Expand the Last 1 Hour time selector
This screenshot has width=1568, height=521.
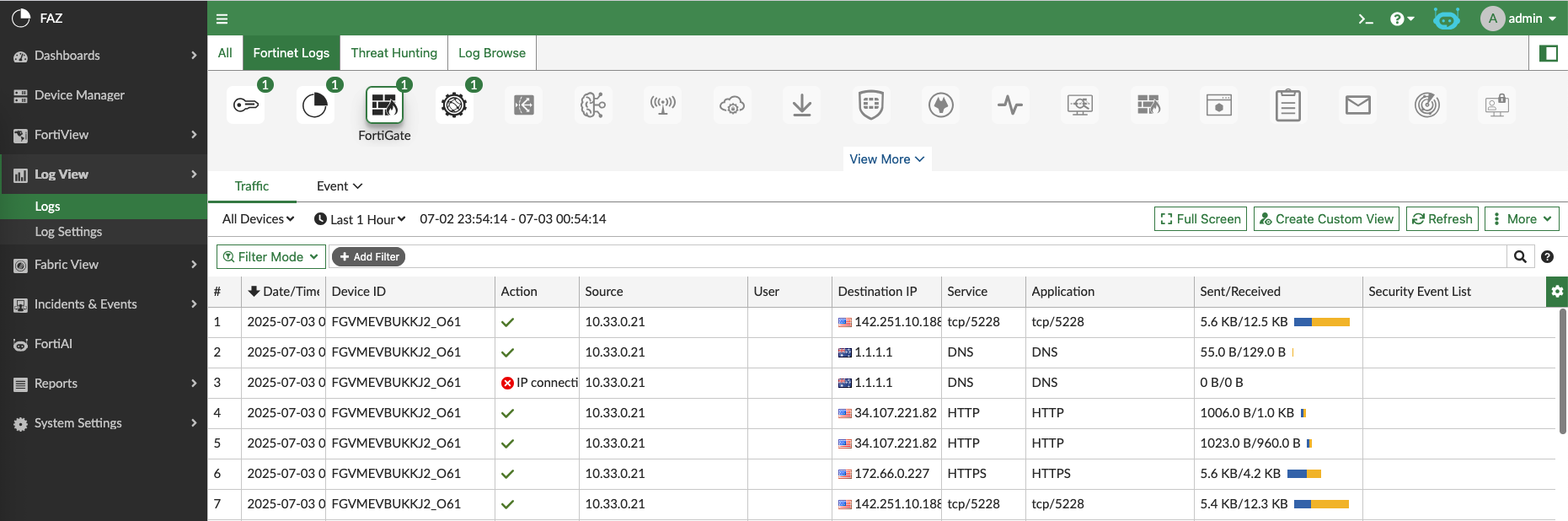click(x=360, y=219)
